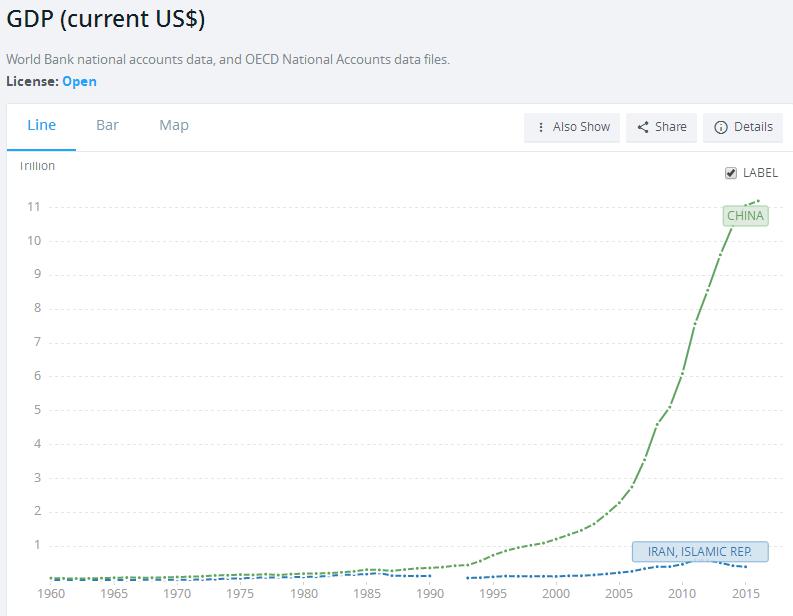The width and height of the screenshot is (793, 616).
Task: Click the 1960 x-axis year label
Action: pos(51,594)
